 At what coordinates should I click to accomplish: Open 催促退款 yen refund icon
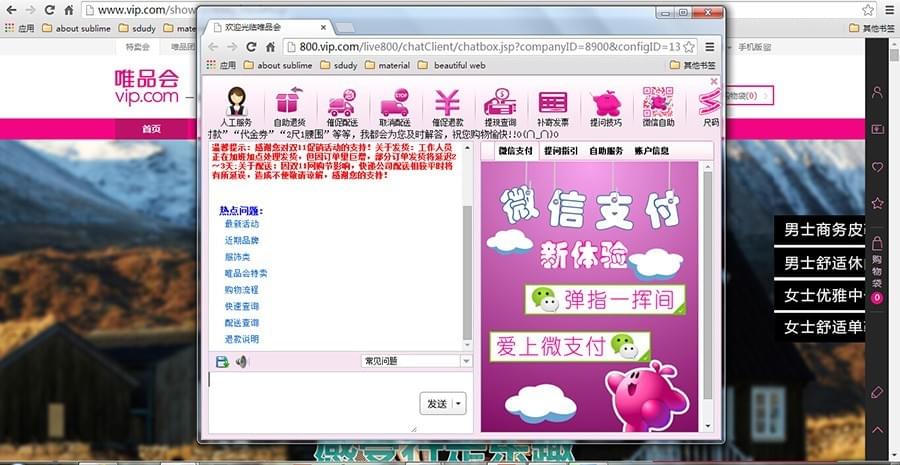(447, 107)
